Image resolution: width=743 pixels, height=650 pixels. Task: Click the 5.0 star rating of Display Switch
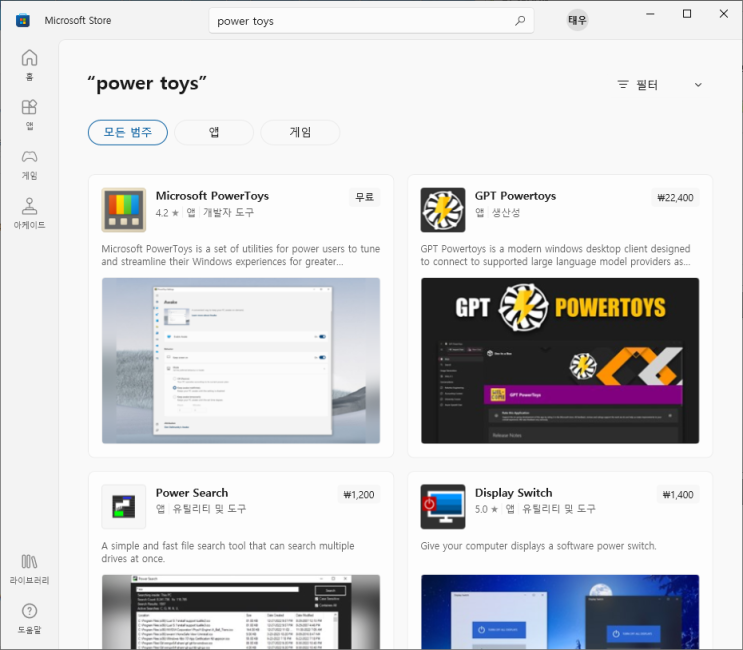[x=487, y=509]
